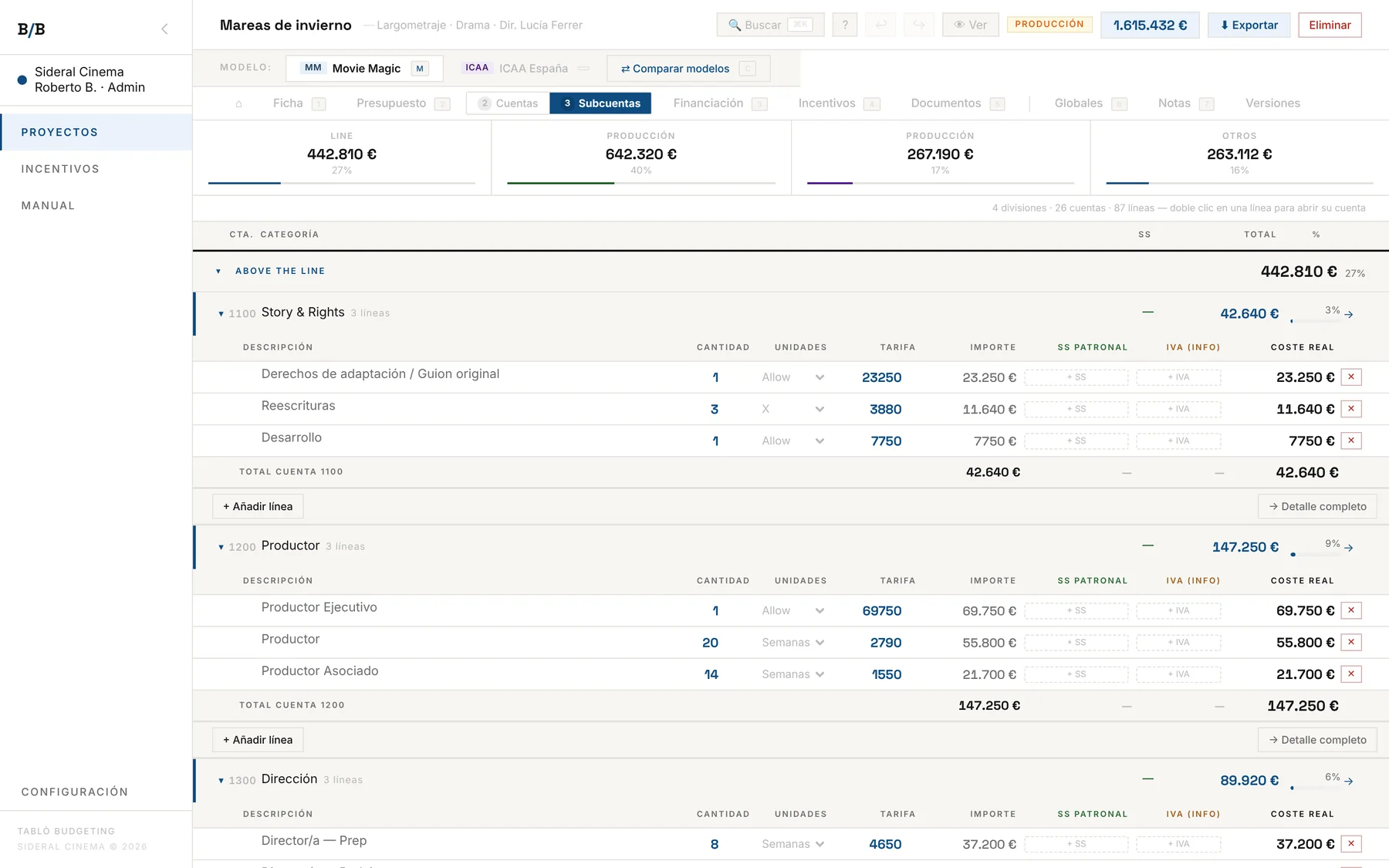Screen dimensions: 1389x868
Task: Click the Eliminar button
Action: (x=1330, y=25)
